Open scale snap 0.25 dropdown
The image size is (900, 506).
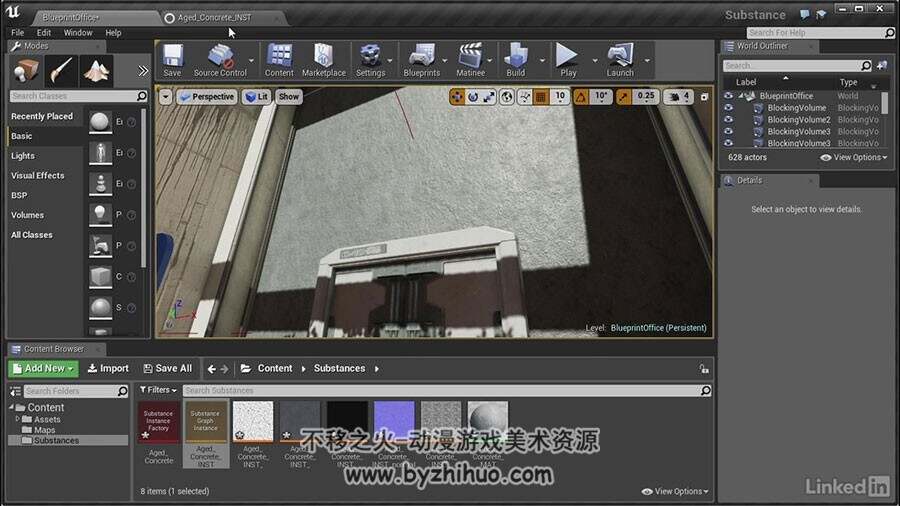pos(646,97)
